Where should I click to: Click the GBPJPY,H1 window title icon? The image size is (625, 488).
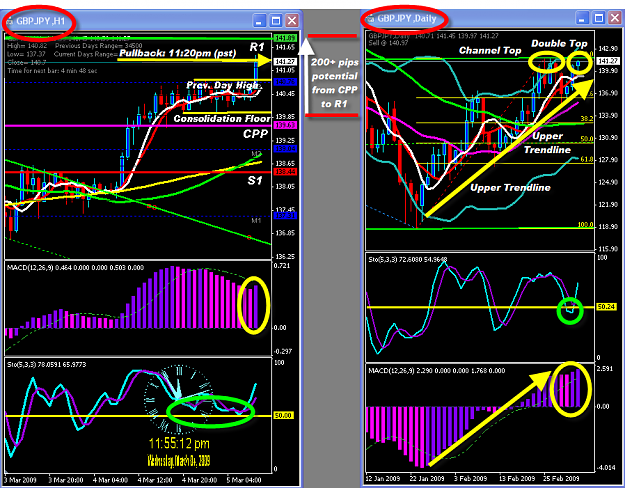coord(10,21)
